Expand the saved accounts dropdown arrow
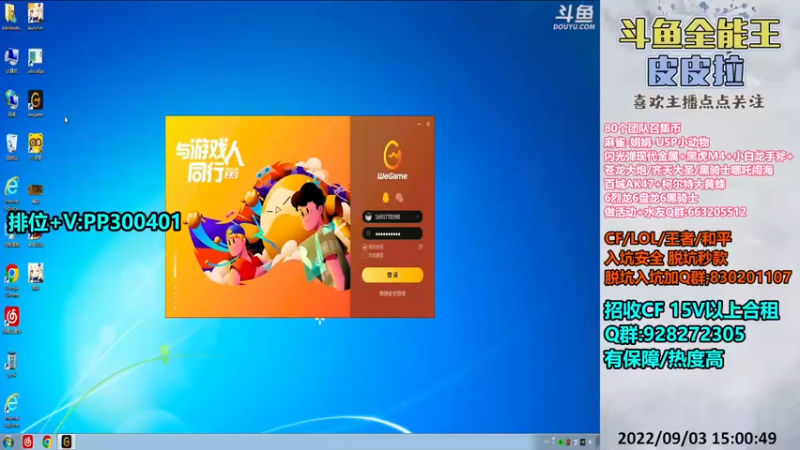800x450 pixels. pyautogui.click(x=417, y=217)
